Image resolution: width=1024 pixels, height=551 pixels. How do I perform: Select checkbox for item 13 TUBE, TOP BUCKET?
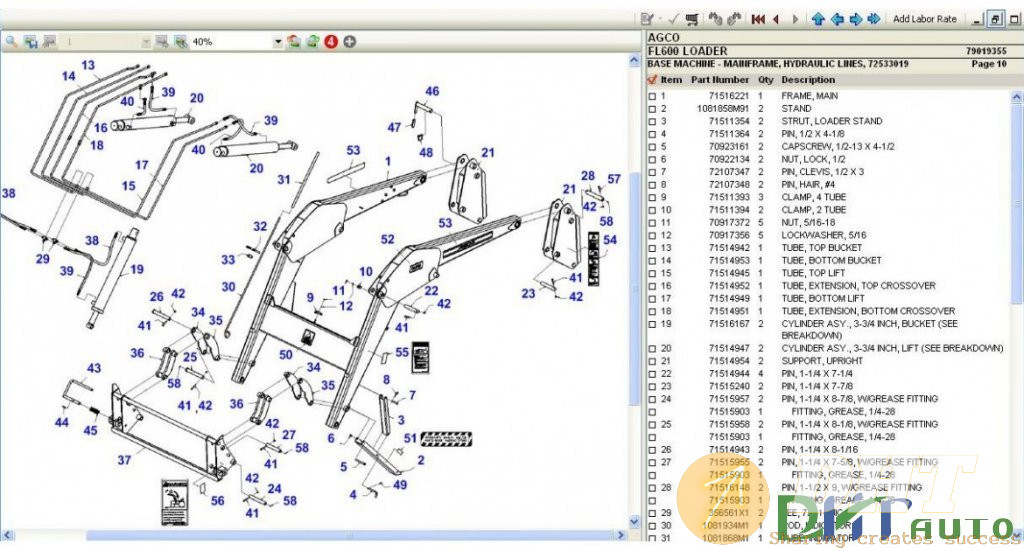tap(652, 248)
